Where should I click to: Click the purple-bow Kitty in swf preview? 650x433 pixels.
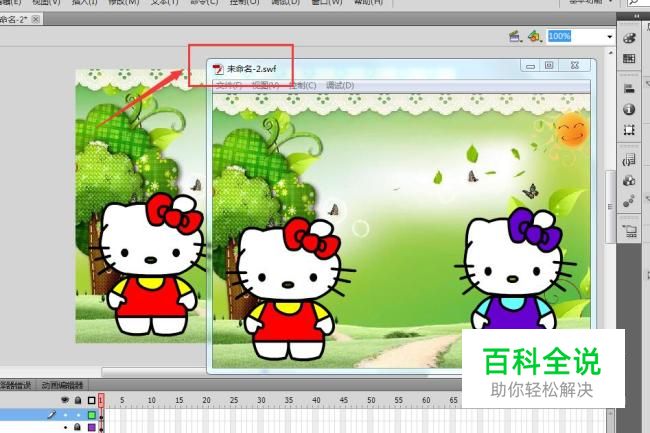515,269
